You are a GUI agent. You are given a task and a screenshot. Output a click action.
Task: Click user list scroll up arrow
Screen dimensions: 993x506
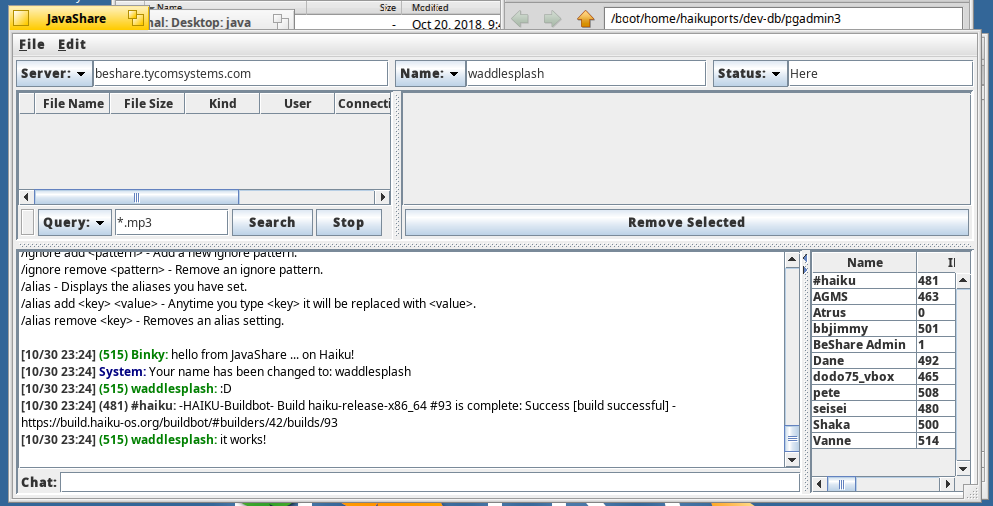[x=963, y=280]
